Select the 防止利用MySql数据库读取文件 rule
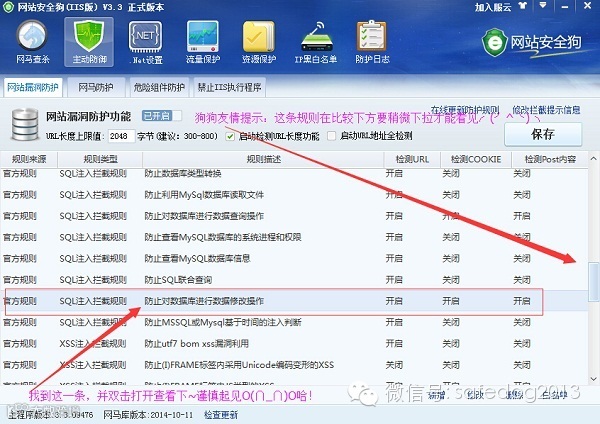This screenshot has width=600, height=424. [294, 195]
